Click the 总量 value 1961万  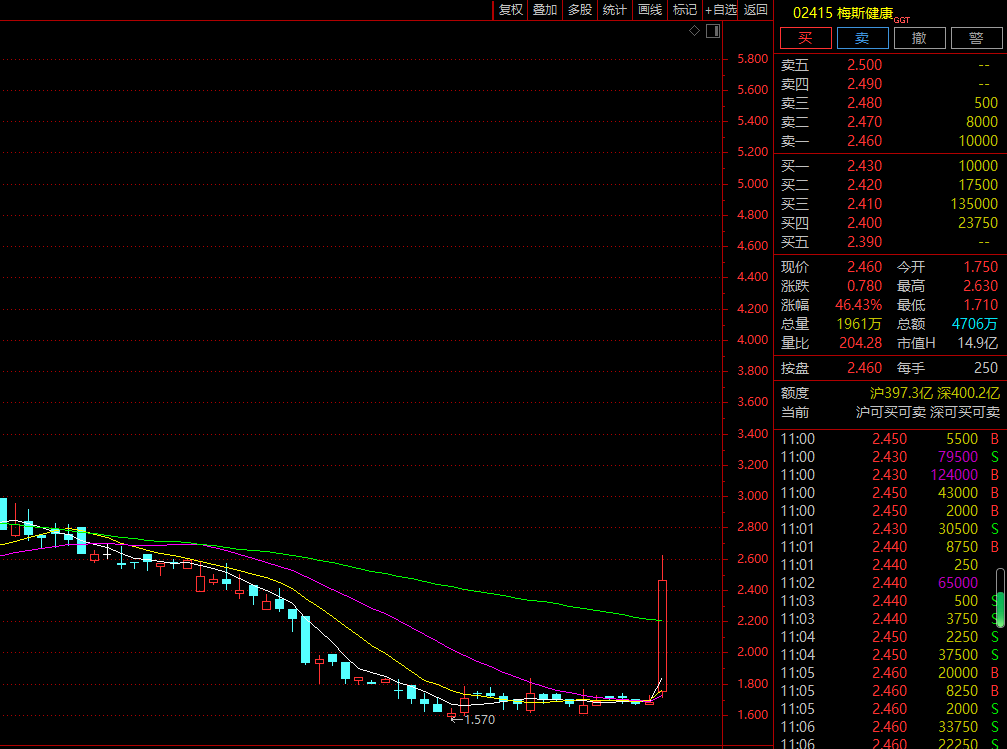click(x=859, y=324)
